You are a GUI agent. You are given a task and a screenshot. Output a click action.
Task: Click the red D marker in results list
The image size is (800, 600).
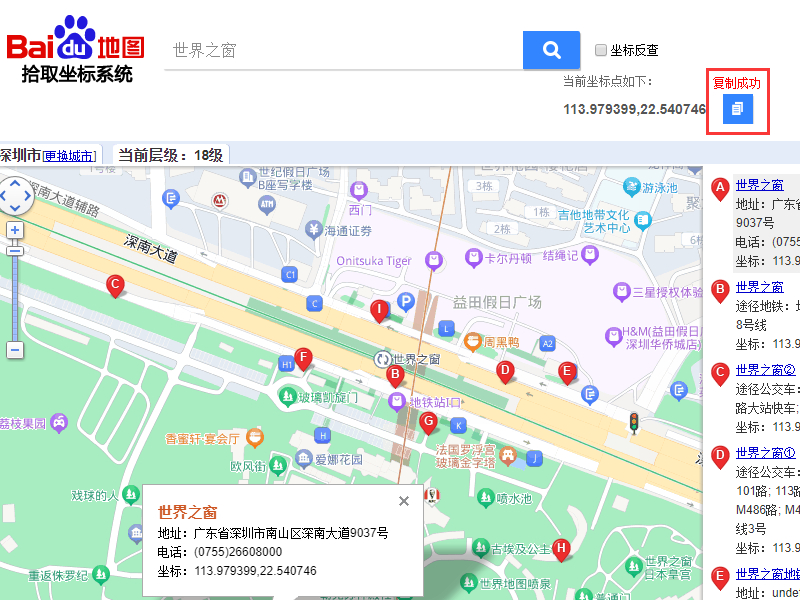(x=720, y=457)
